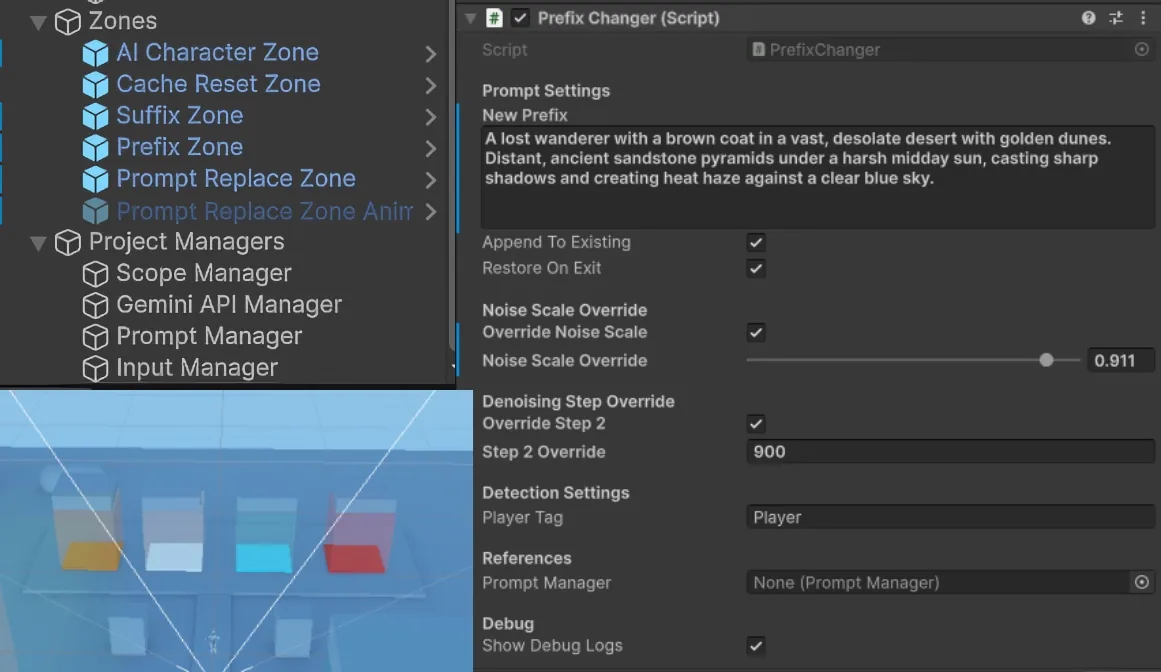The image size is (1161, 672).
Task: Click the Prompt Manager object picker circle
Action: (x=1142, y=582)
